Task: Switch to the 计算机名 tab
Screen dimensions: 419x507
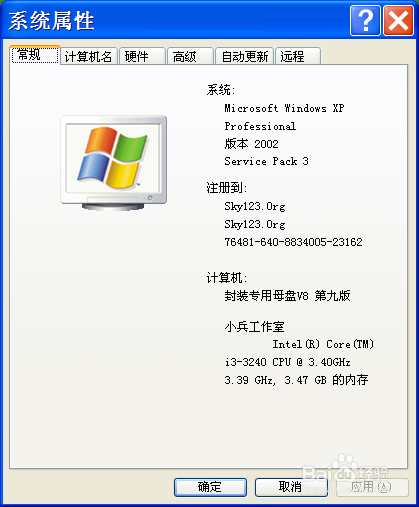Action: coord(88,56)
